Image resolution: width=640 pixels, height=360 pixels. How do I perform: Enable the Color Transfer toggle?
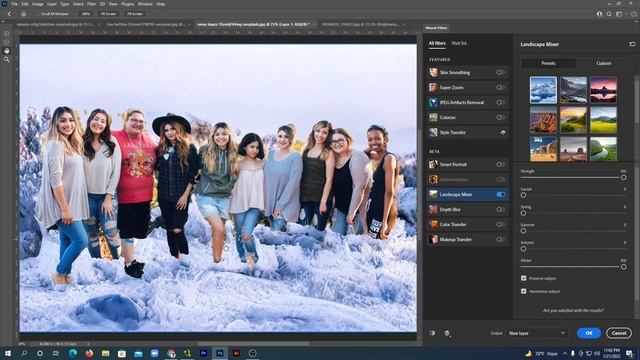pos(500,224)
